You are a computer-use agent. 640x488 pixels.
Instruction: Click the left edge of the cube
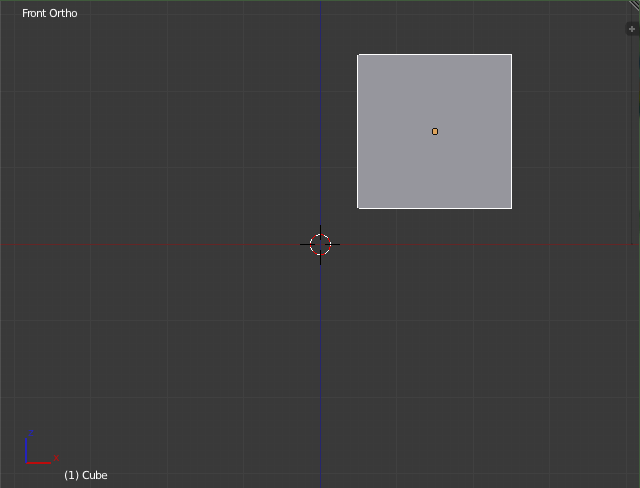click(x=358, y=131)
